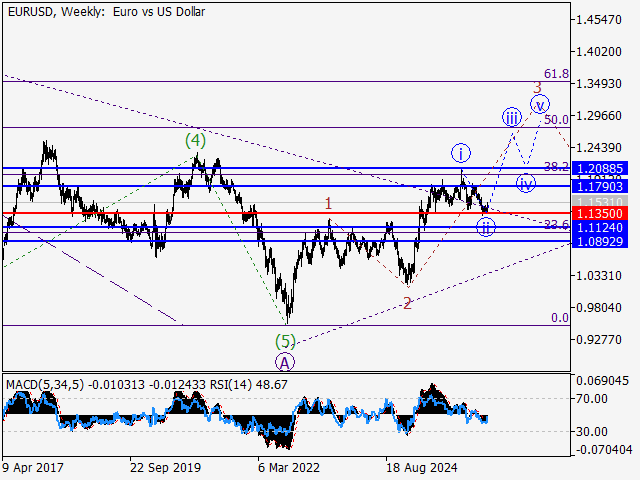Select the blue 1.11240 price tag

pos(600,227)
